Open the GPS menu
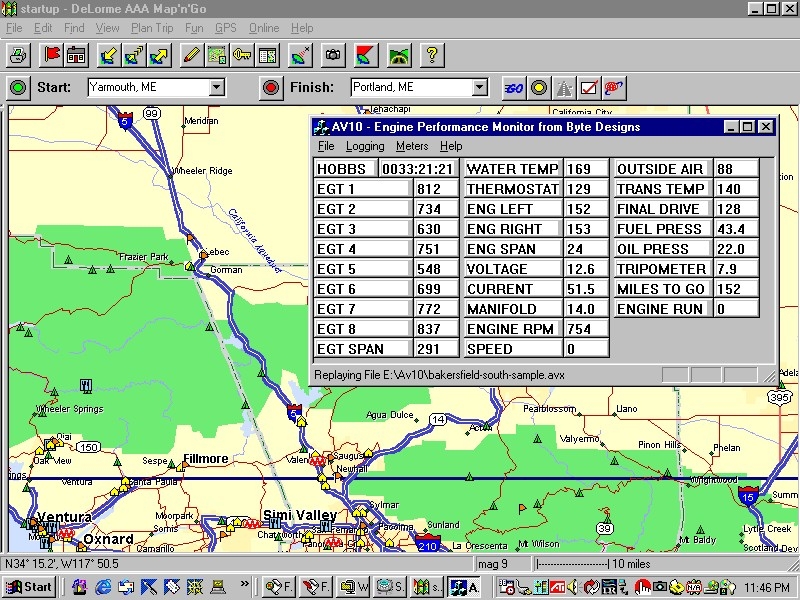This screenshot has height=600, width=800. [x=226, y=28]
